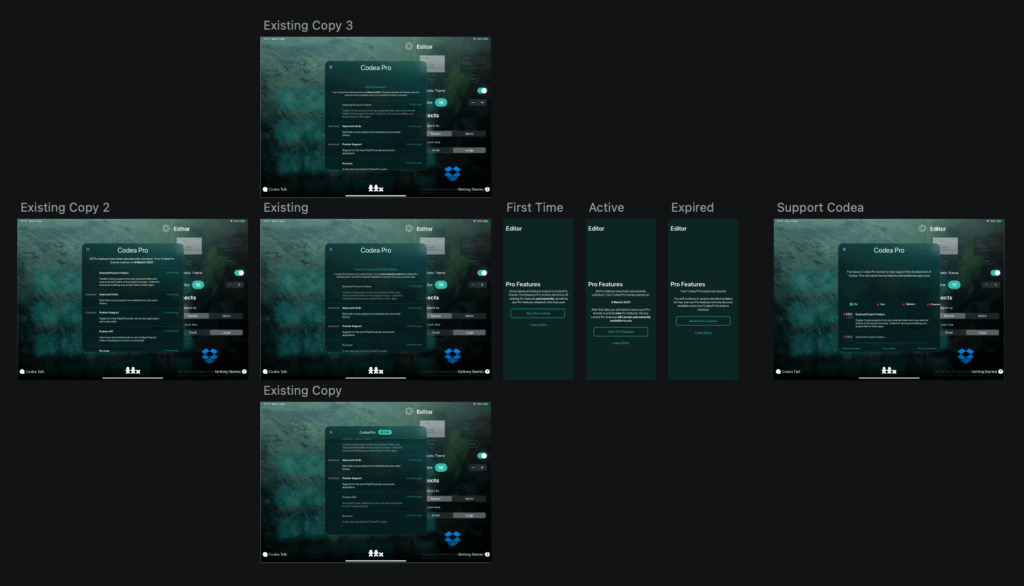Image resolution: width=1024 pixels, height=586 pixels.
Task: Click the Dropbox logo in Existing Copy 2
Action: [210, 355]
